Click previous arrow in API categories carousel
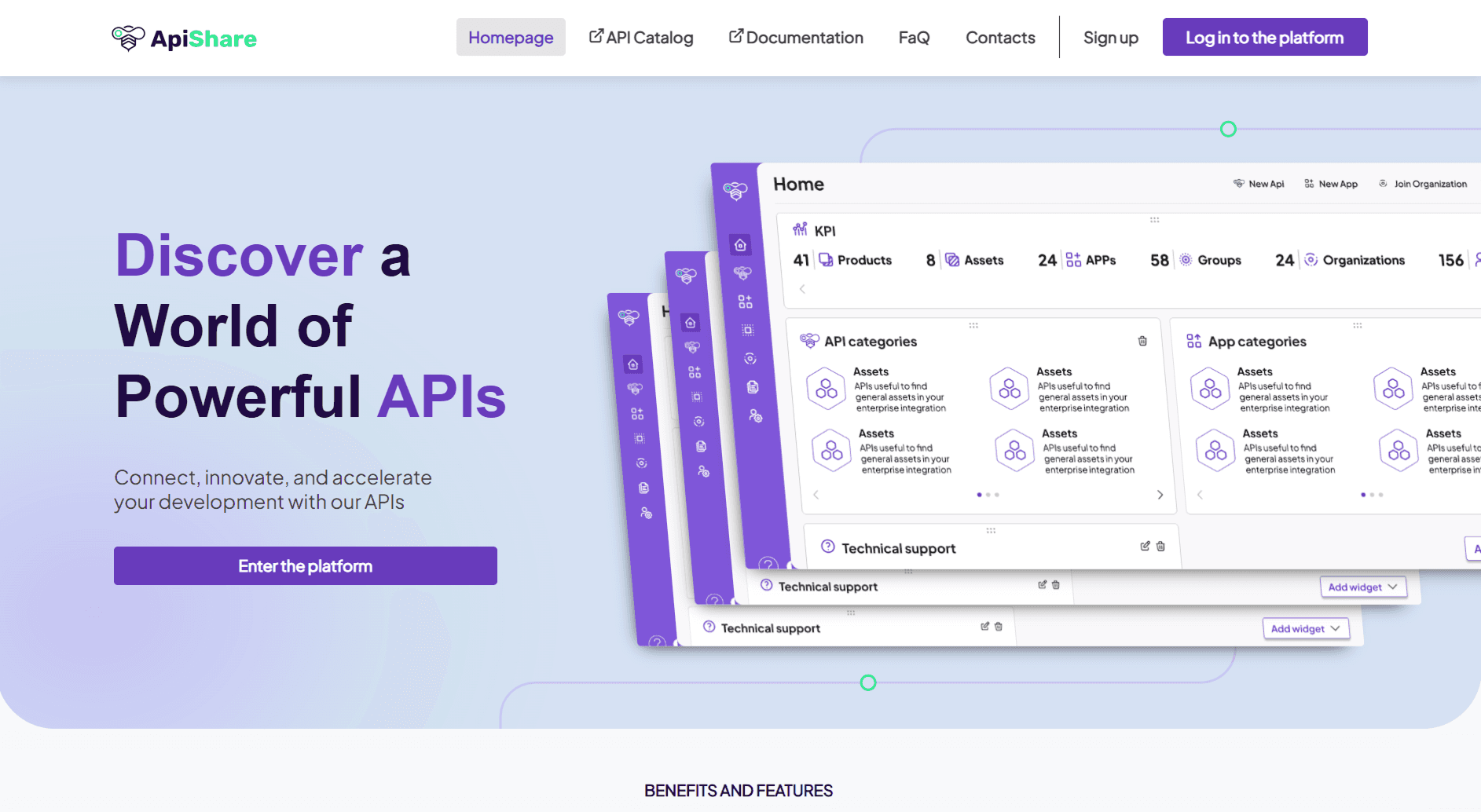The height and width of the screenshot is (812, 1481). (x=816, y=495)
